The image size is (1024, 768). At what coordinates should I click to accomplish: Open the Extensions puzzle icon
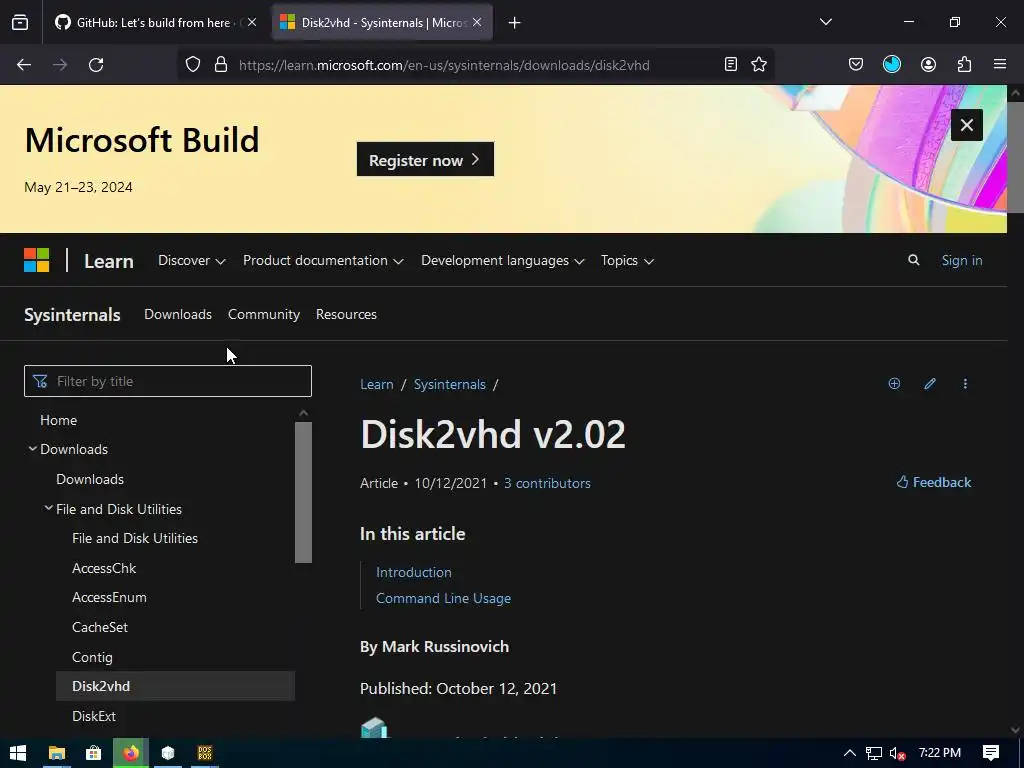(x=964, y=64)
